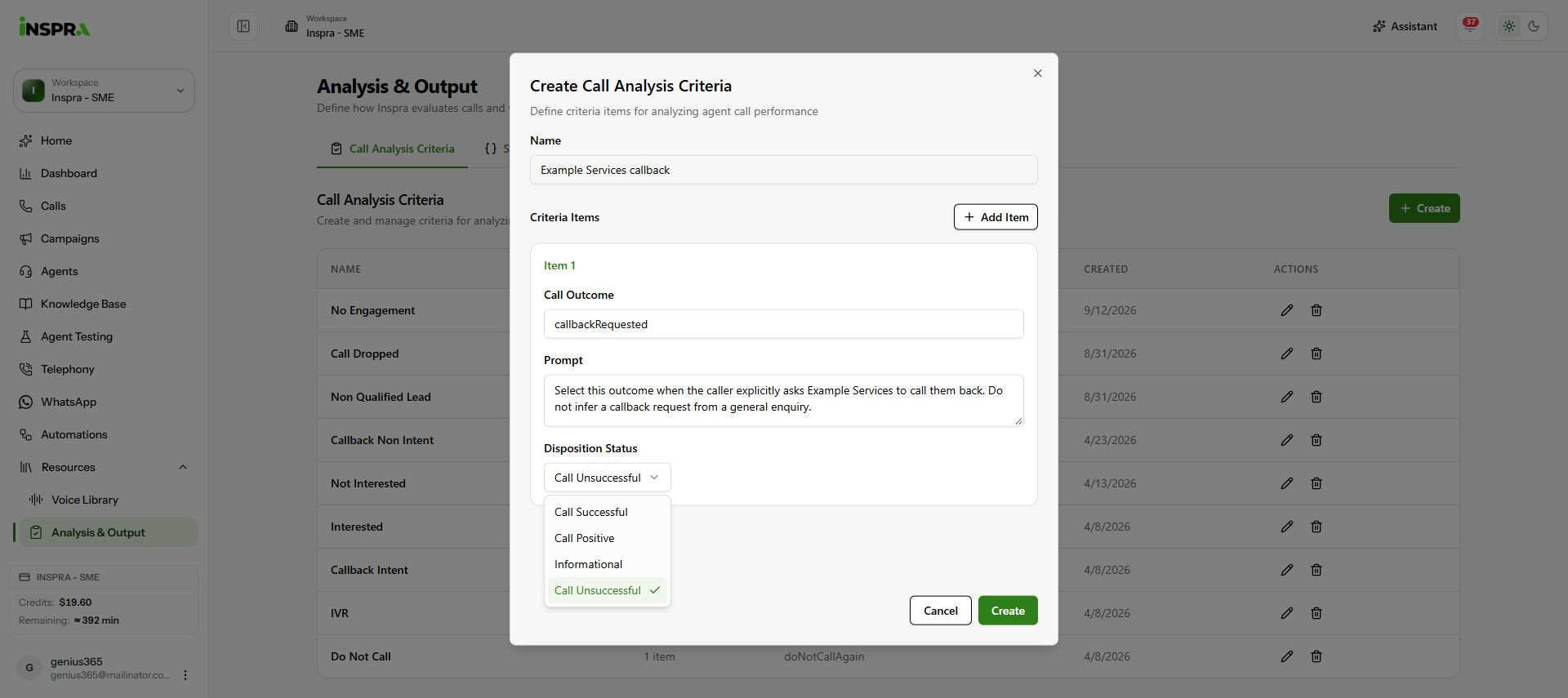
Task: Click the Call Outcome input field
Action: click(783, 324)
